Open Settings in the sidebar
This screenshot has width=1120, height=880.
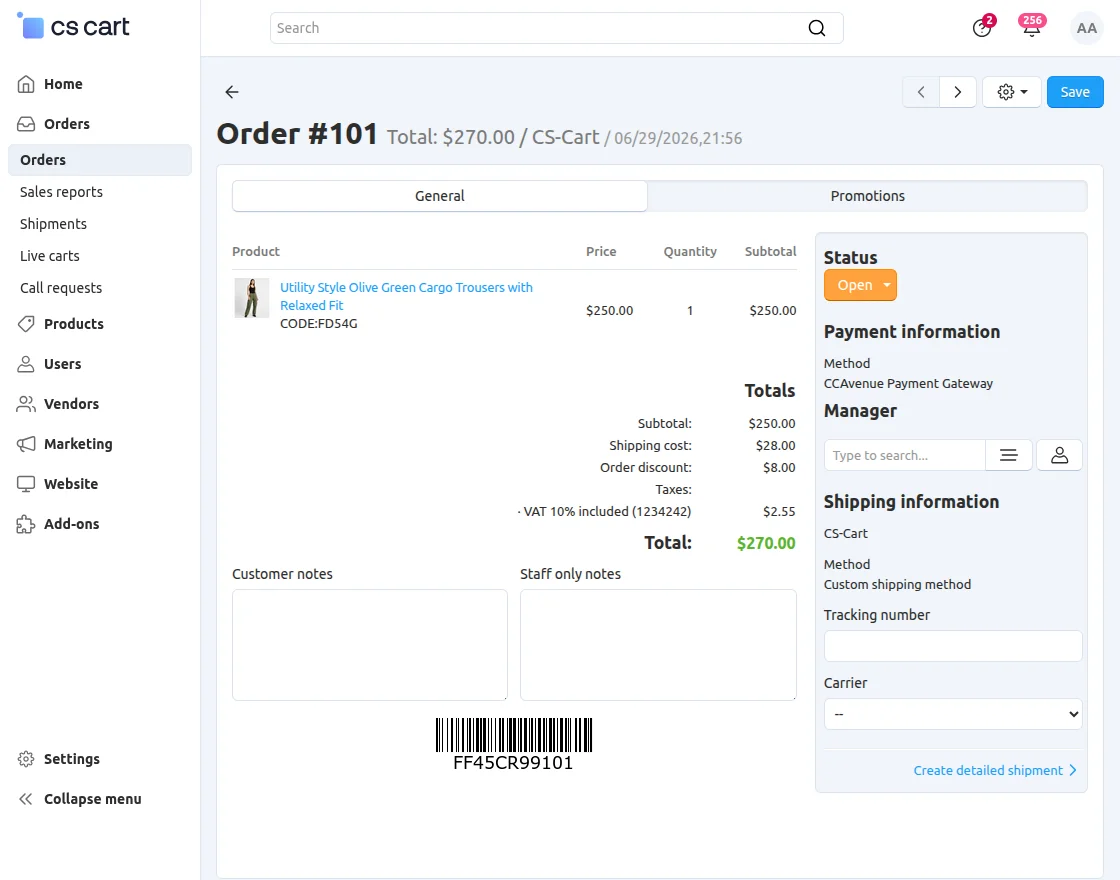point(71,759)
